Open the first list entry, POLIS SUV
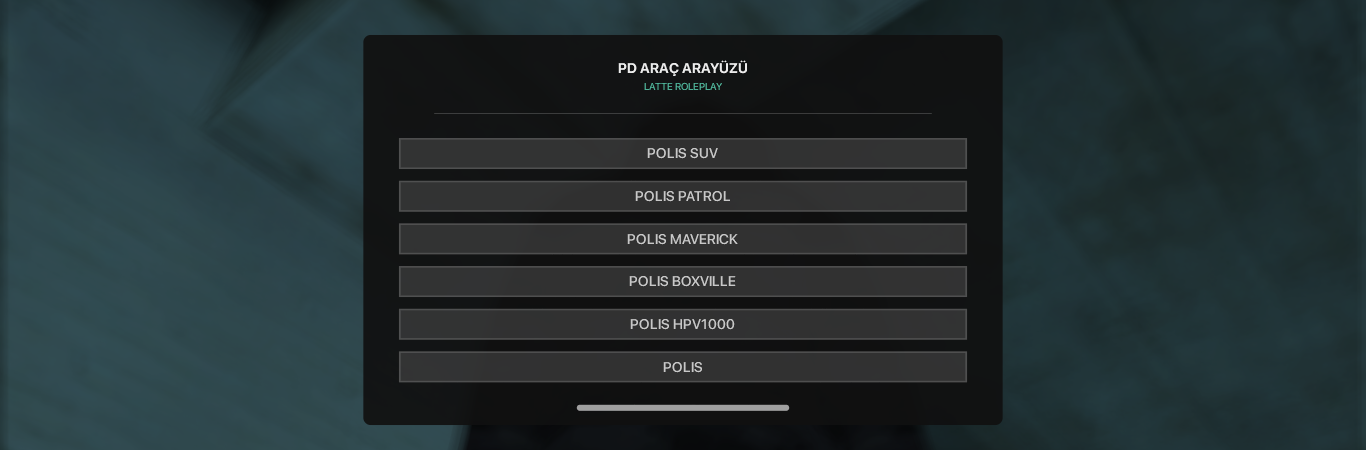Viewport: 1366px width, 450px height. pos(682,153)
